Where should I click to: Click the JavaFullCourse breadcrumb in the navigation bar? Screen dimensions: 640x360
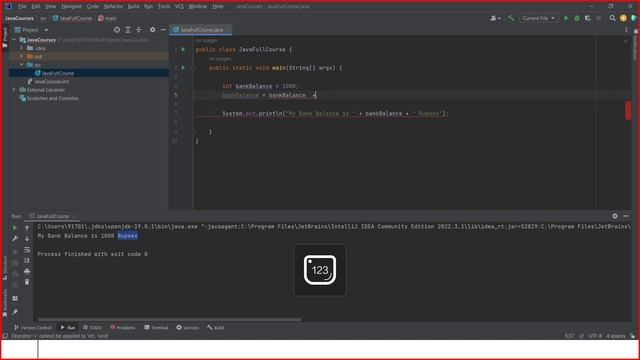(x=72, y=18)
